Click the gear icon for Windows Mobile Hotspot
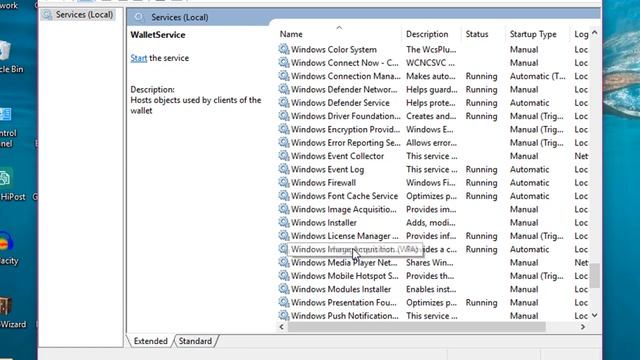 coord(284,276)
